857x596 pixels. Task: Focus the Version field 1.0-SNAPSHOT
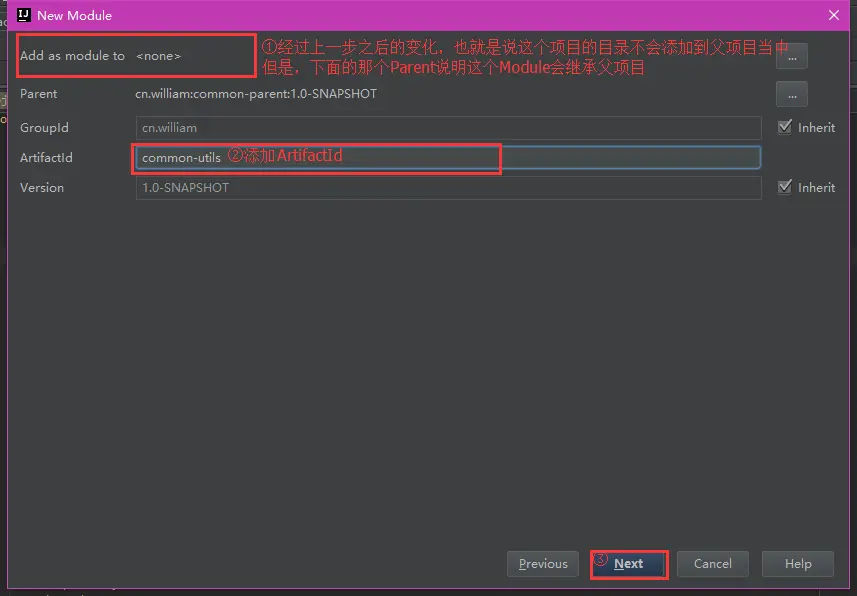[x=448, y=188]
